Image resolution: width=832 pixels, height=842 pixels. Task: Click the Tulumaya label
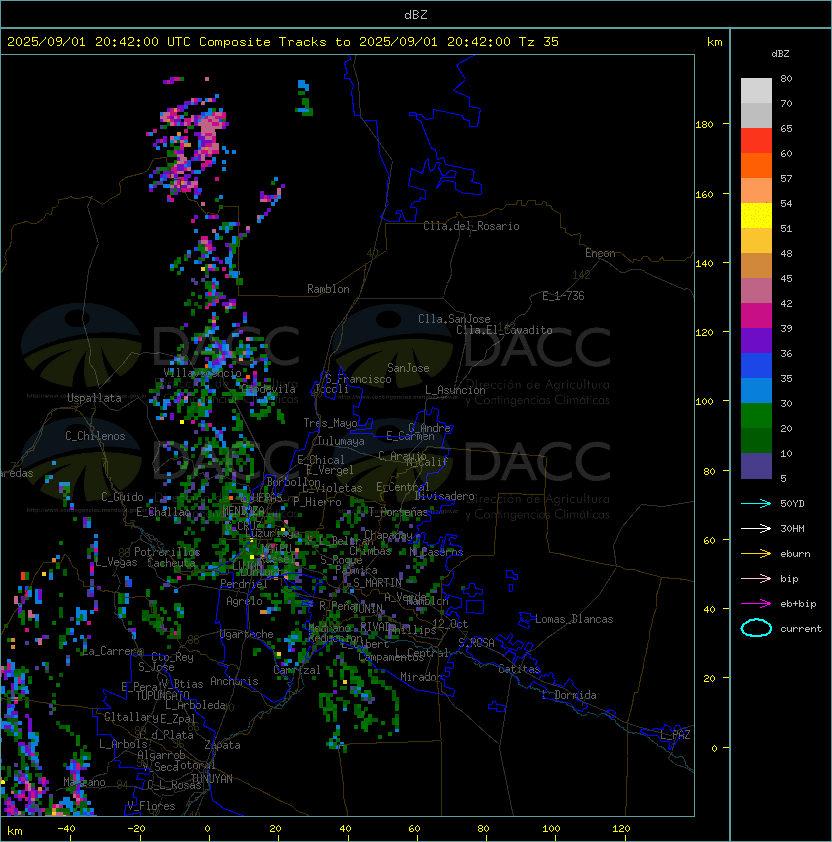[341, 441]
